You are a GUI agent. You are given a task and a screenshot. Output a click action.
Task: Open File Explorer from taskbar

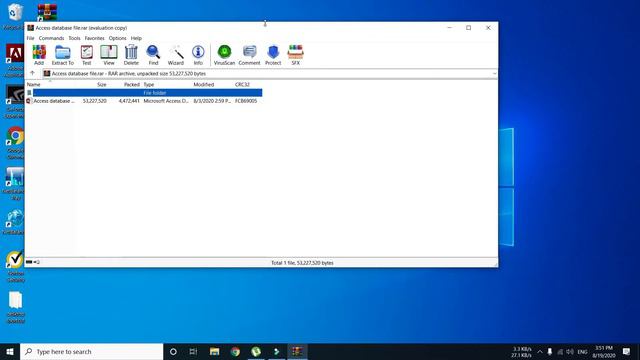pos(214,351)
